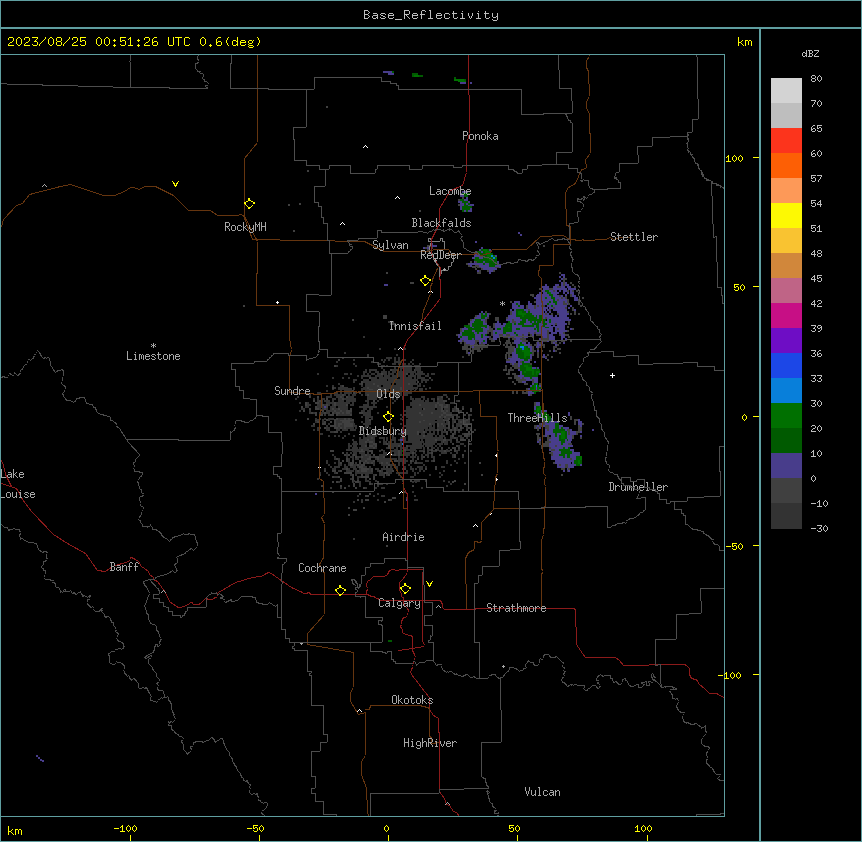Click the RockyMH label
The height and width of the screenshot is (842, 862).
point(245,227)
